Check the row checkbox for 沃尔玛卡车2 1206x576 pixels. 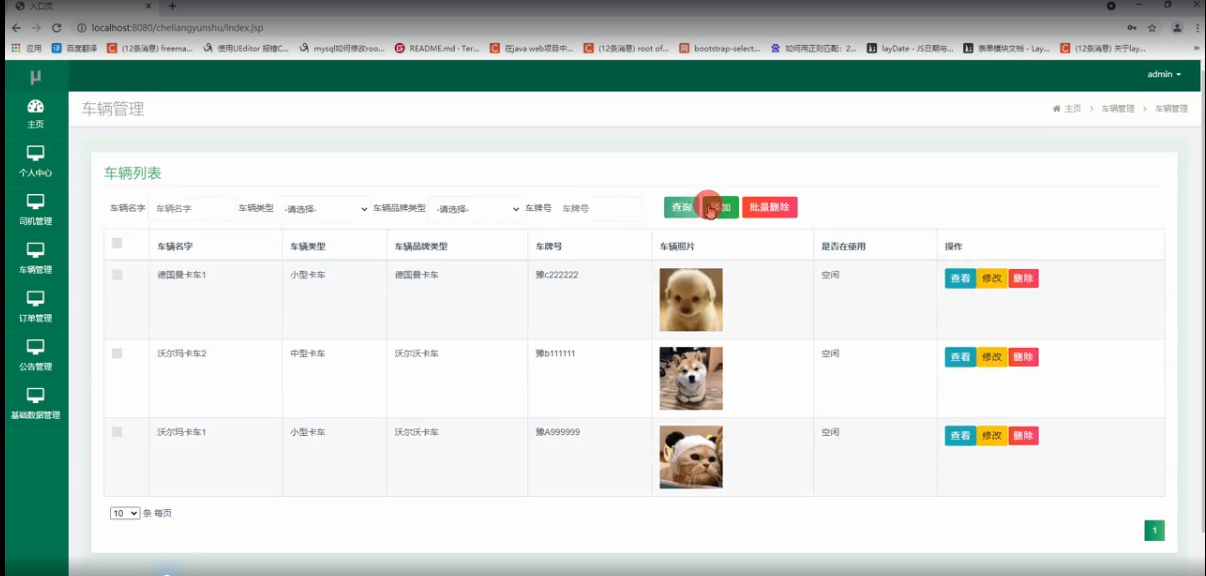click(x=117, y=353)
